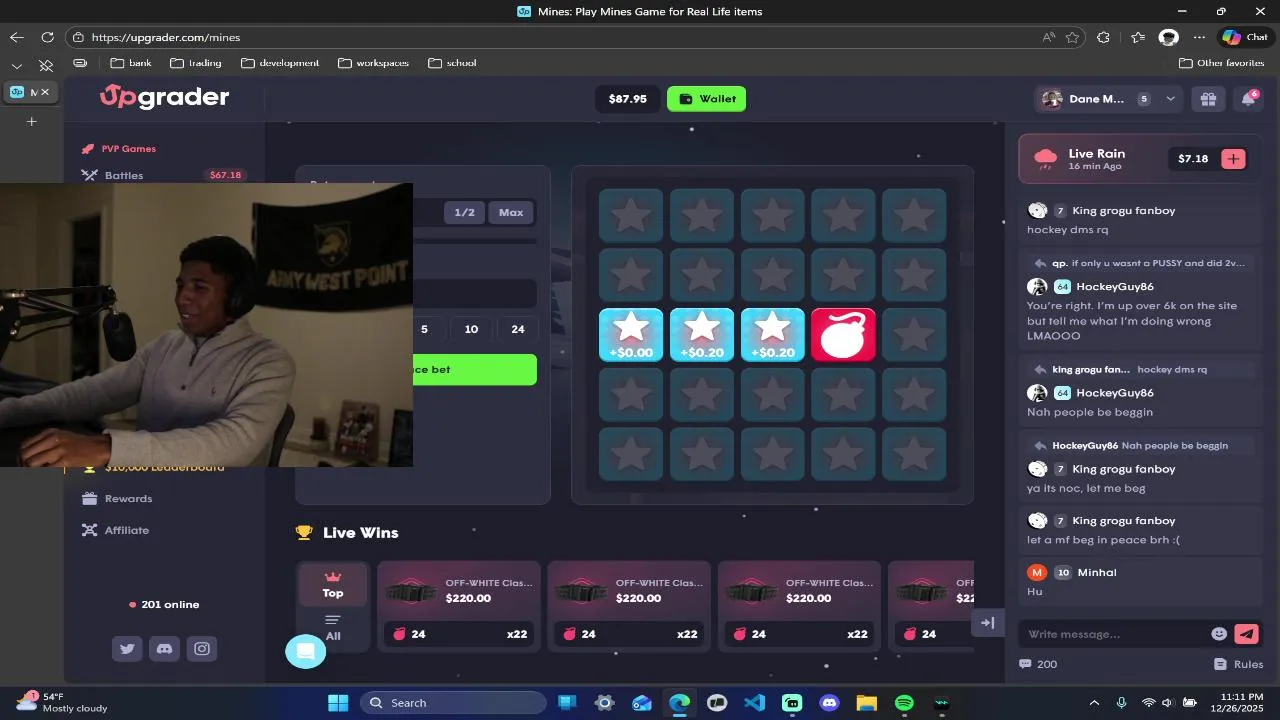
Task: Open the development bookmarks folder
Action: pos(280,63)
